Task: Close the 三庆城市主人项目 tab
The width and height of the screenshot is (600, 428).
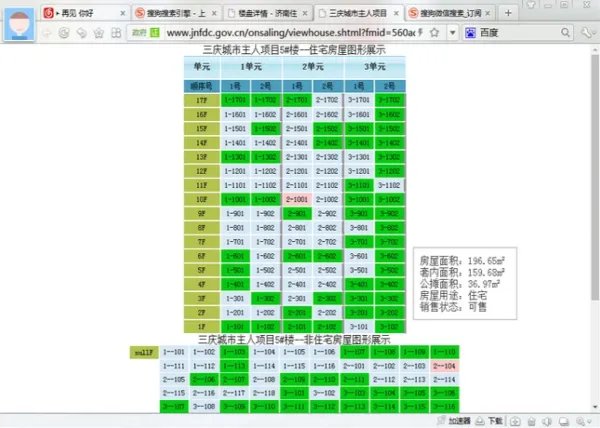Action: [396, 13]
